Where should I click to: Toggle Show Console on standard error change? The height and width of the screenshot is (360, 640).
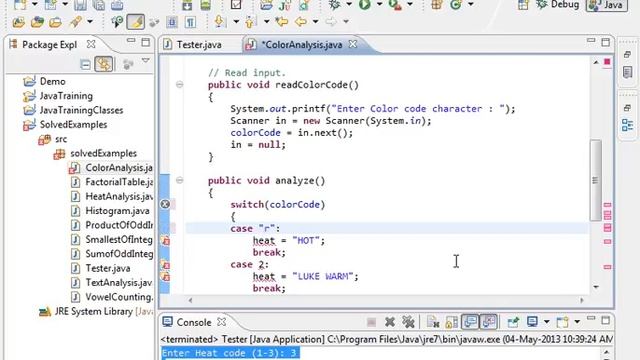tap(488, 322)
